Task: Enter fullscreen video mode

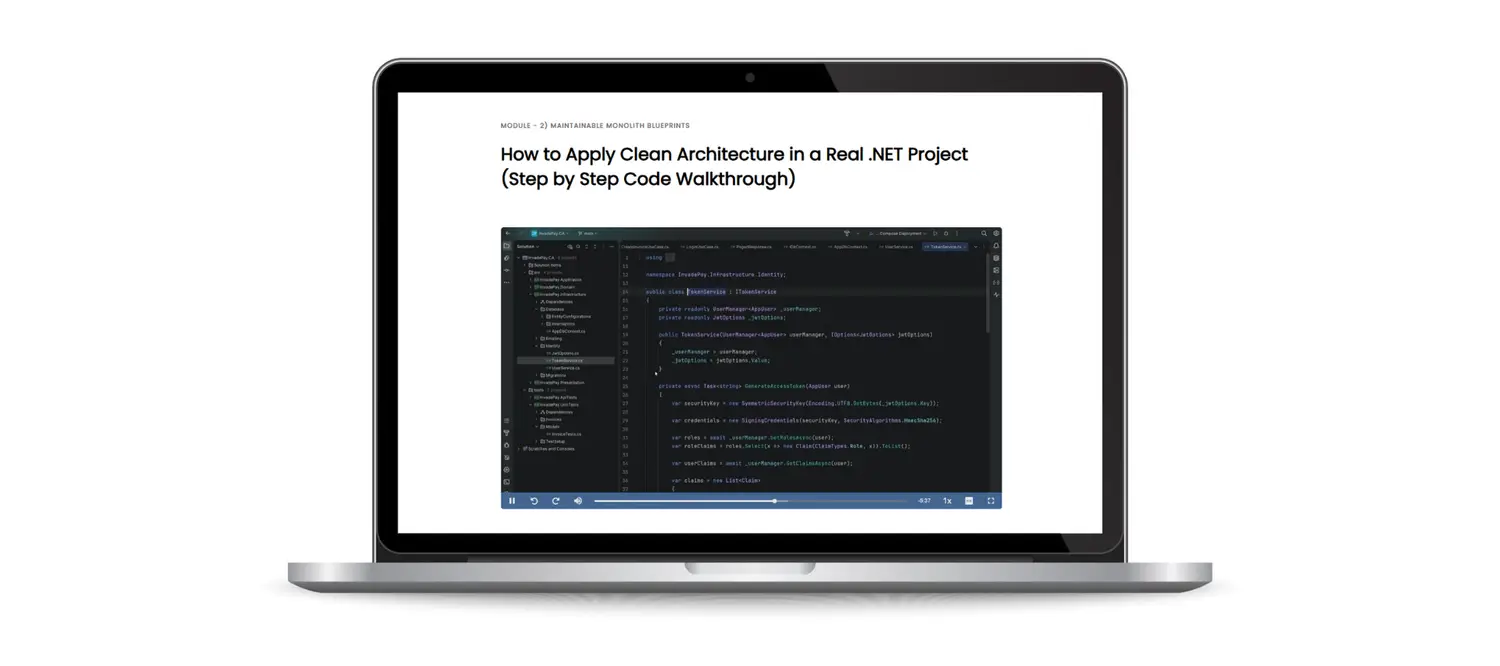Action: 991,501
